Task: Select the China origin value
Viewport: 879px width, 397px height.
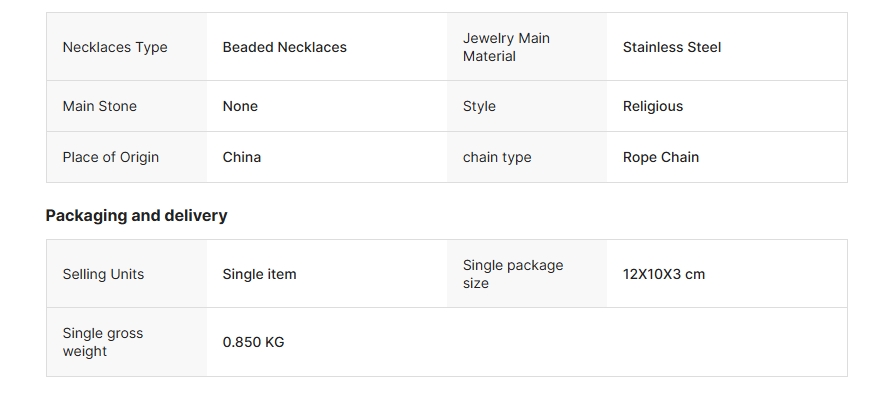Action: click(x=242, y=157)
